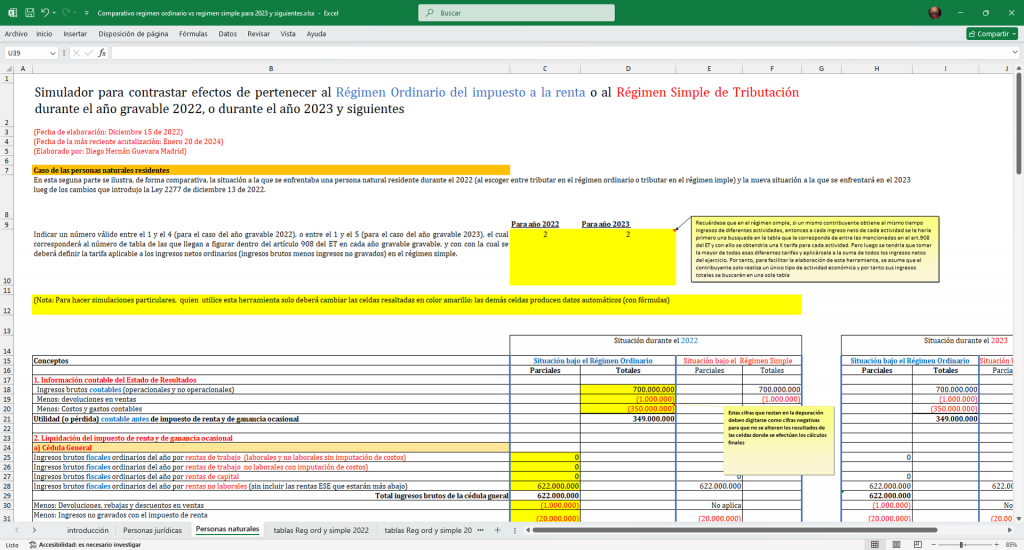This screenshot has height=550, width=1024.
Task: Click the Cancel X icon in formula bar
Action: click(76, 53)
